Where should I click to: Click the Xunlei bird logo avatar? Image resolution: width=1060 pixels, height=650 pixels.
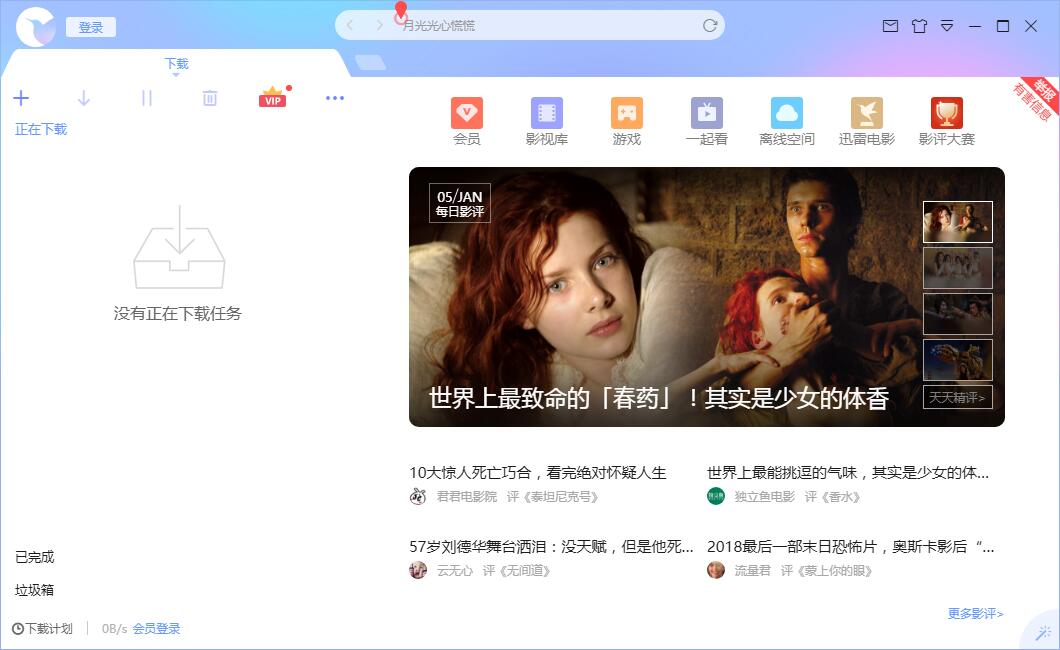click(x=35, y=27)
